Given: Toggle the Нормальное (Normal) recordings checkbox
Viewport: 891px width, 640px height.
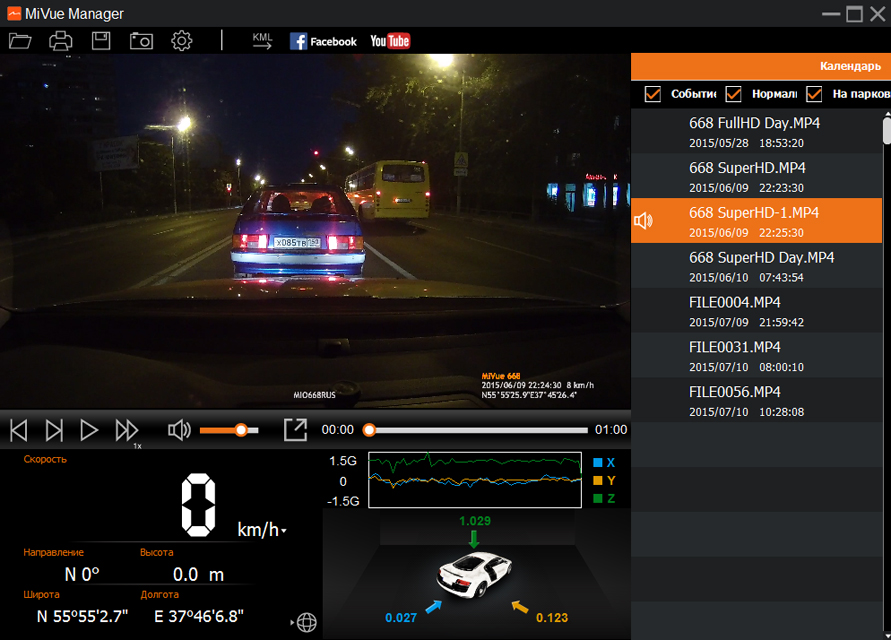Looking at the screenshot, I should click(x=733, y=94).
